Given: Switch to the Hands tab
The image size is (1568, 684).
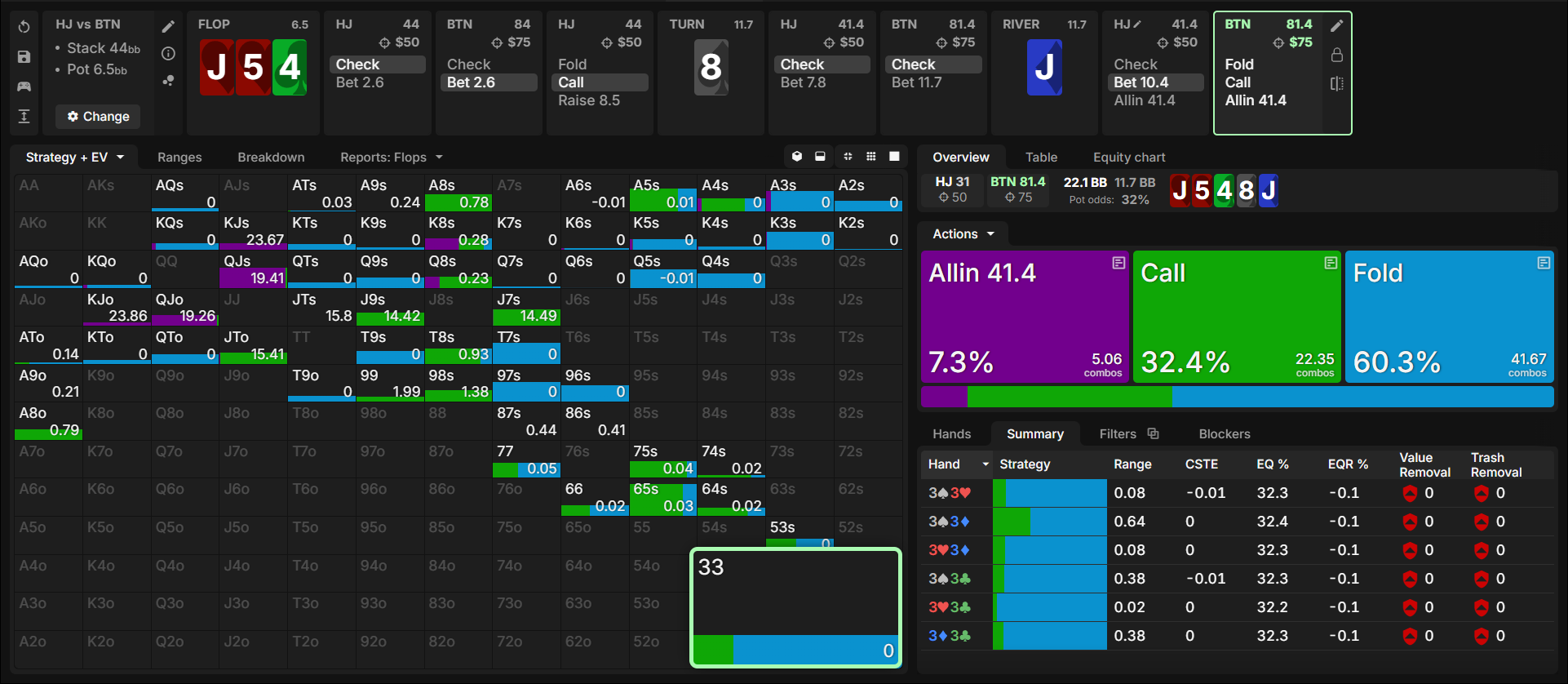Looking at the screenshot, I should click(952, 433).
